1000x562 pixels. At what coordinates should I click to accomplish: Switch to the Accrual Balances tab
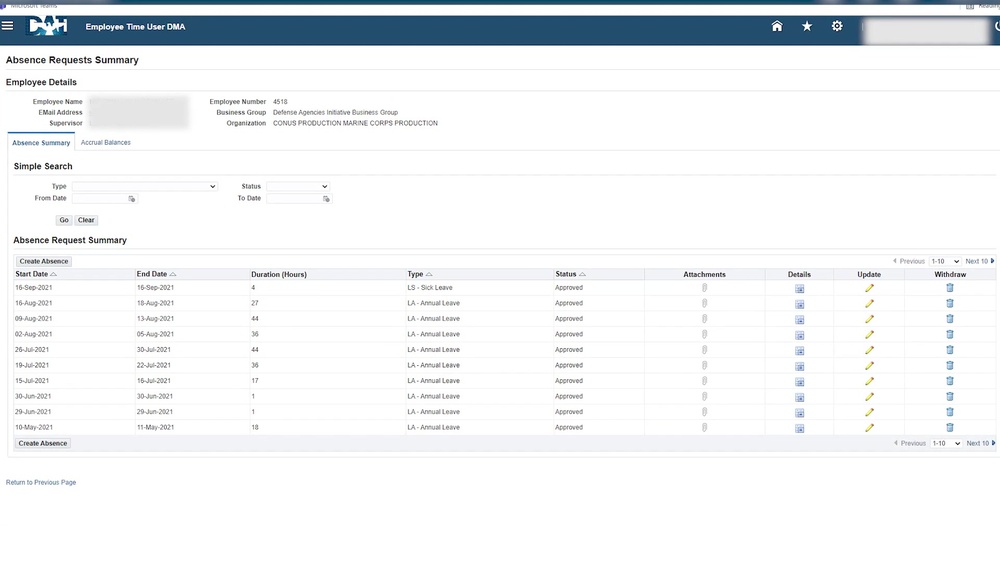click(x=105, y=143)
